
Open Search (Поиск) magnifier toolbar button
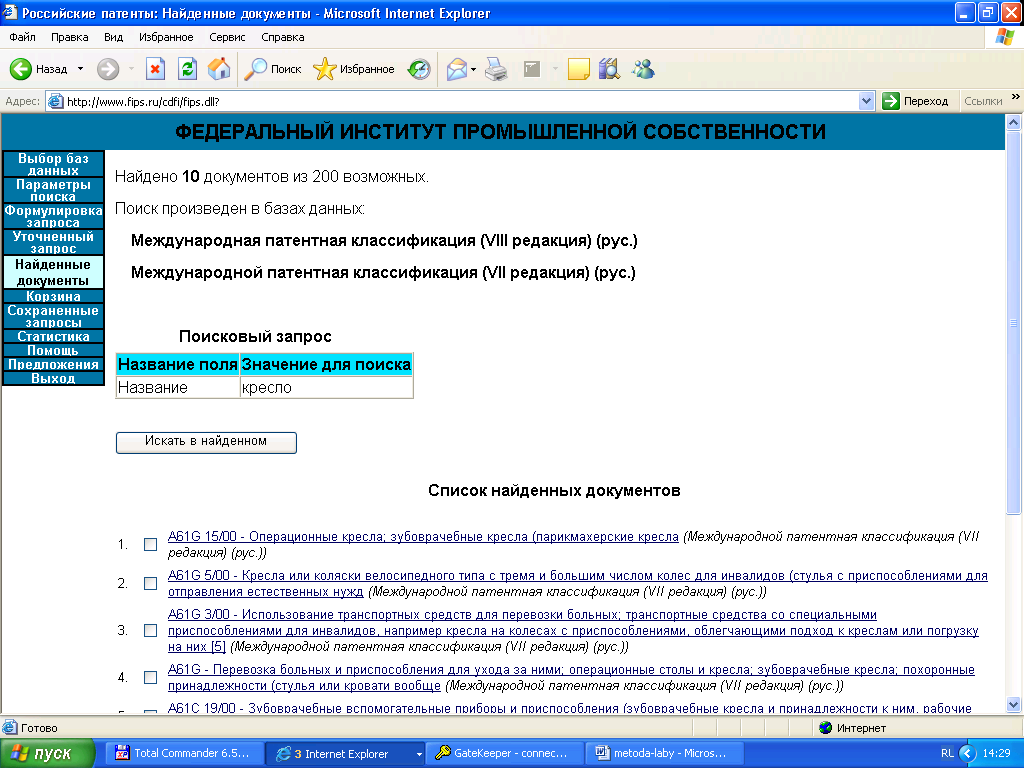pyautogui.click(x=273, y=69)
